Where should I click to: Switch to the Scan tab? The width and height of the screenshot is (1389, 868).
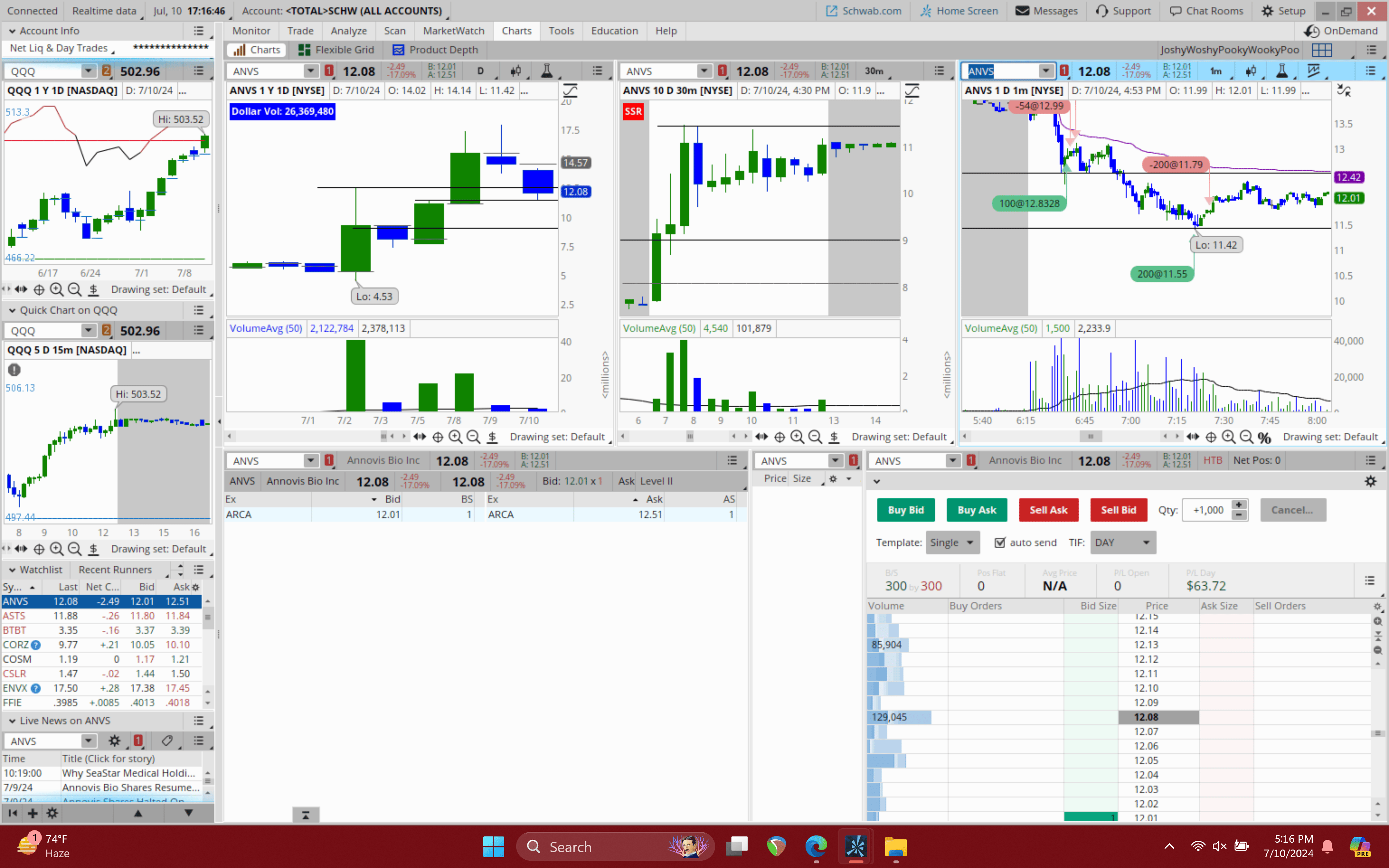coord(394,31)
